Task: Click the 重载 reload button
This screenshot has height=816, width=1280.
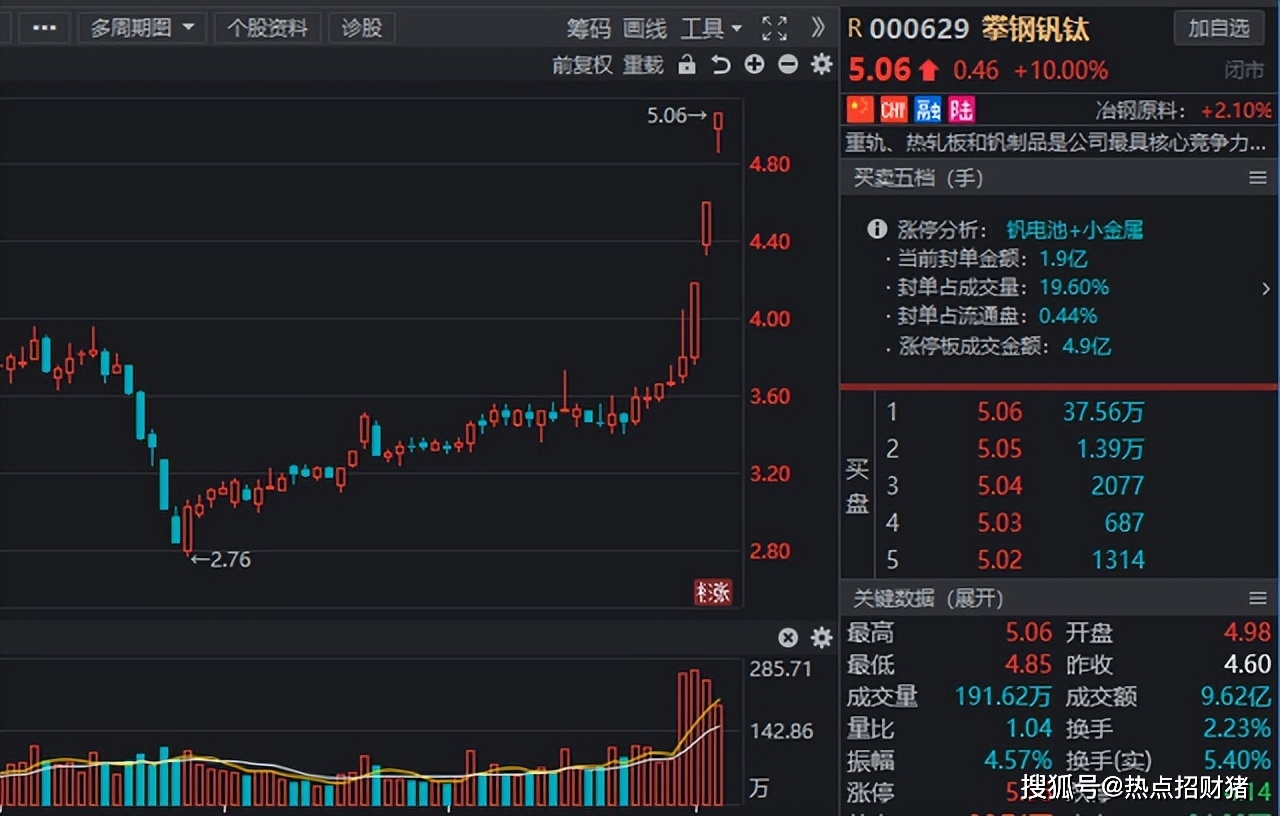Action: (x=643, y=65)
